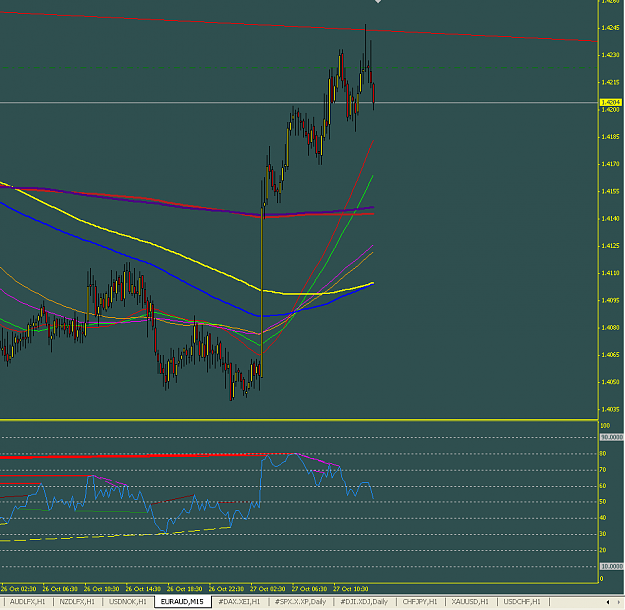625x610 pixels.
Task: Click the 26 Oct 10:30 time label
Action: 101,589
